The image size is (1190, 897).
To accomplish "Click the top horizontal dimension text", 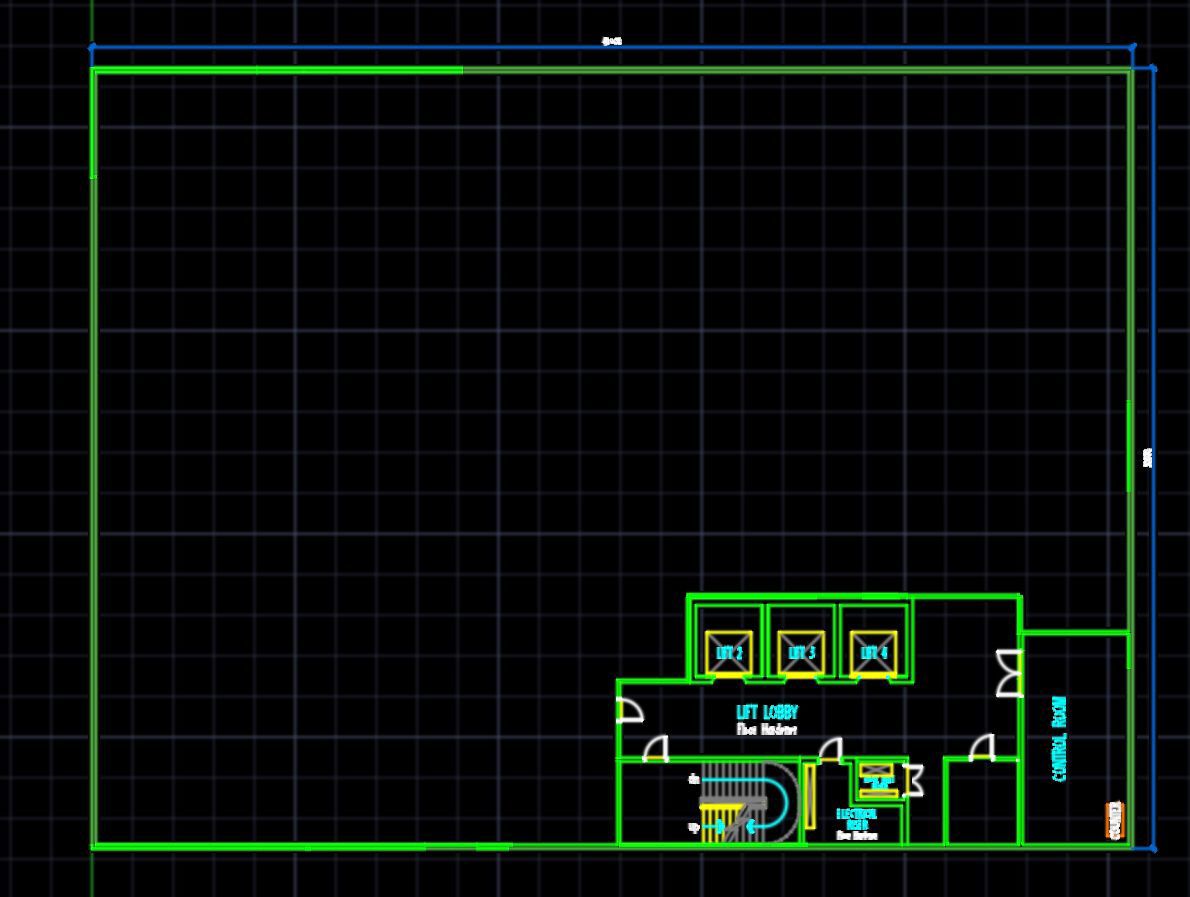I will pyautogui.click(x=612, y=41).
